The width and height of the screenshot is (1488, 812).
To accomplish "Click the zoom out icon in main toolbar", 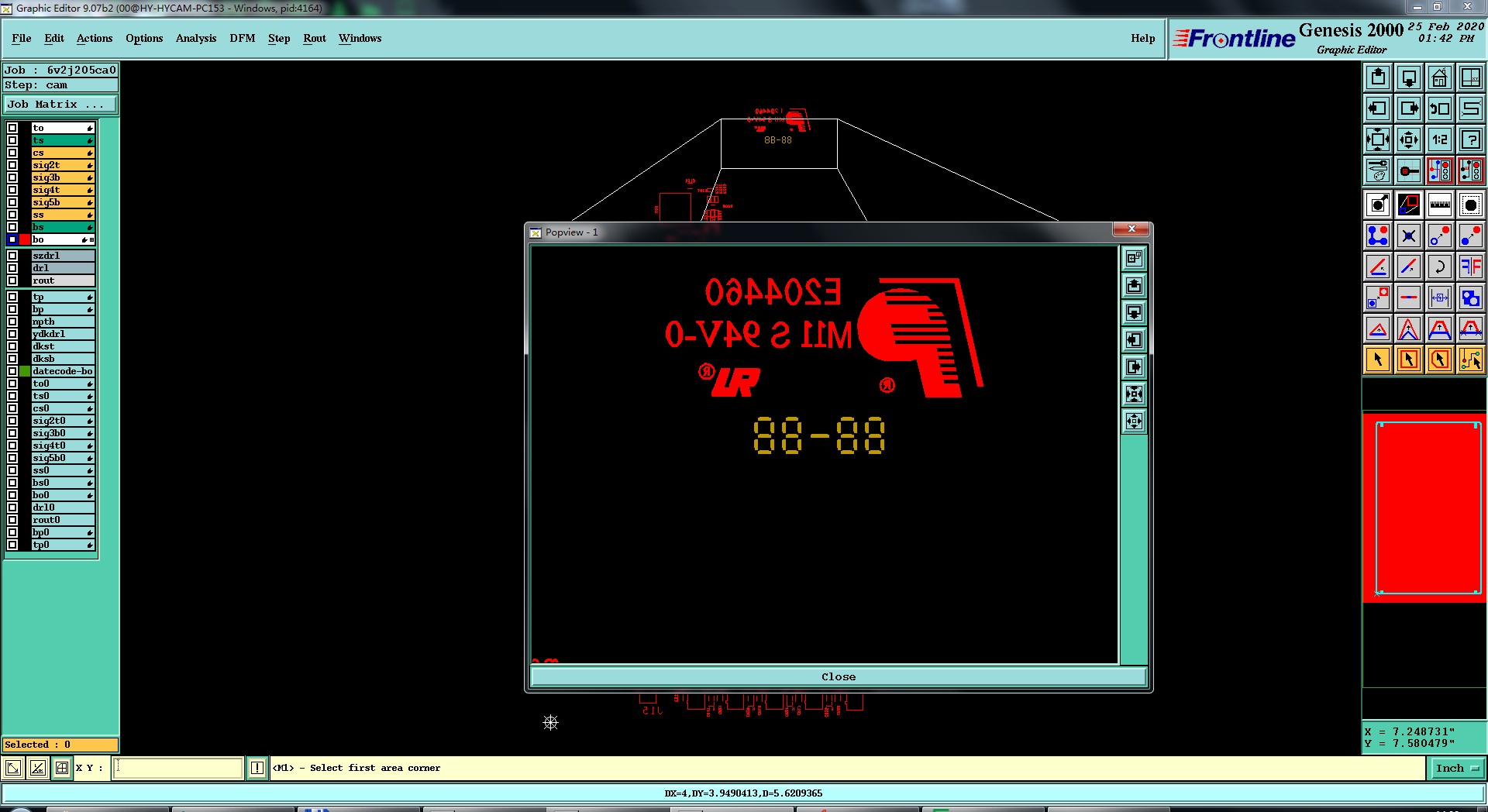I will point(1409,139).
